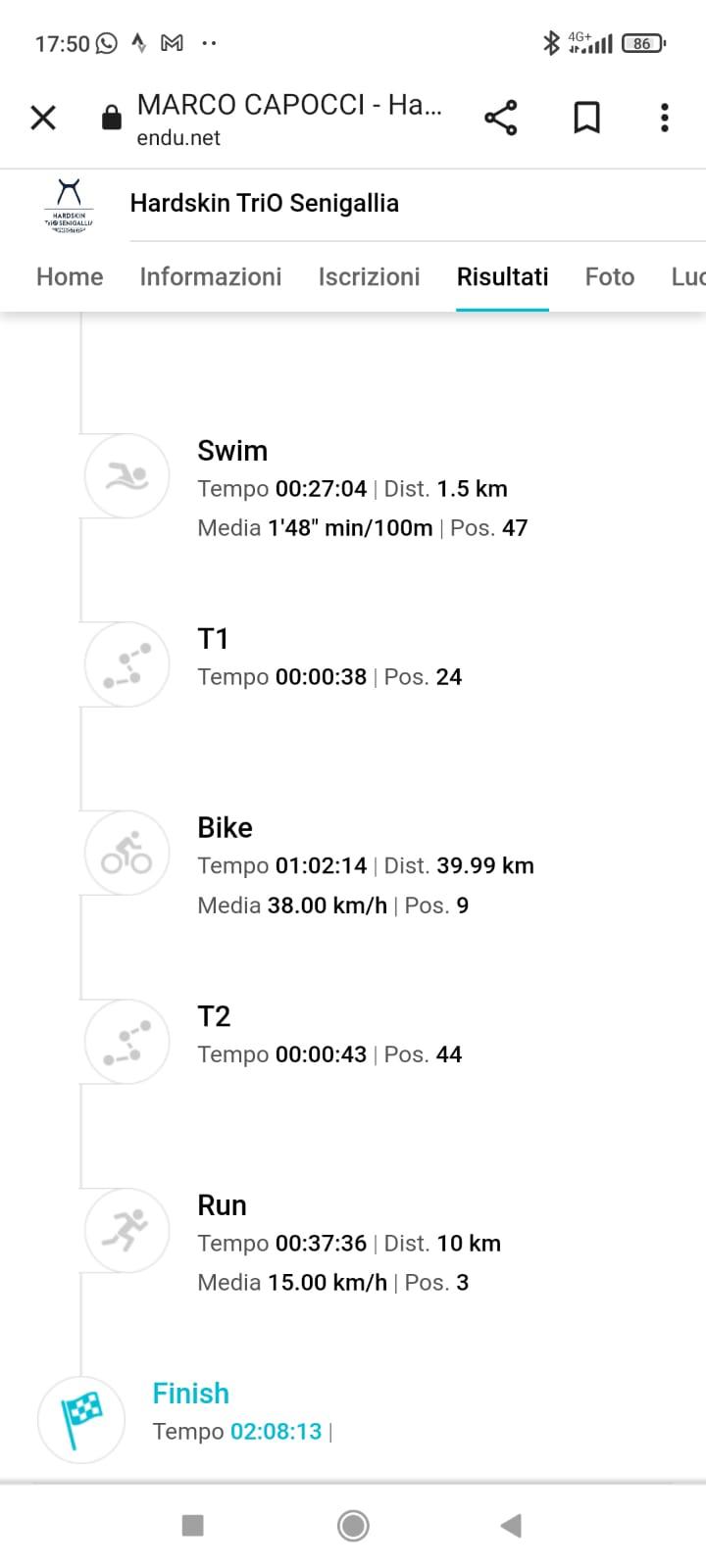The image size is (706, 1568).
Task: Go to the Iscrizioni tab
Action: [369, 276]
